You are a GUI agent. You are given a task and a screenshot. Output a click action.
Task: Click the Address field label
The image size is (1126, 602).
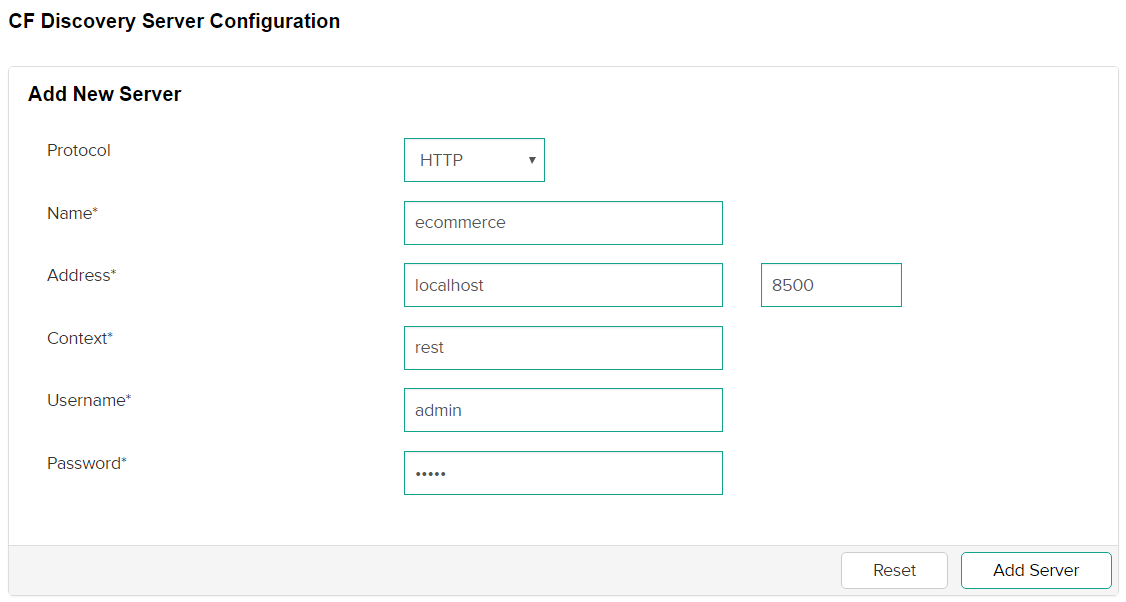click(78, 275)
